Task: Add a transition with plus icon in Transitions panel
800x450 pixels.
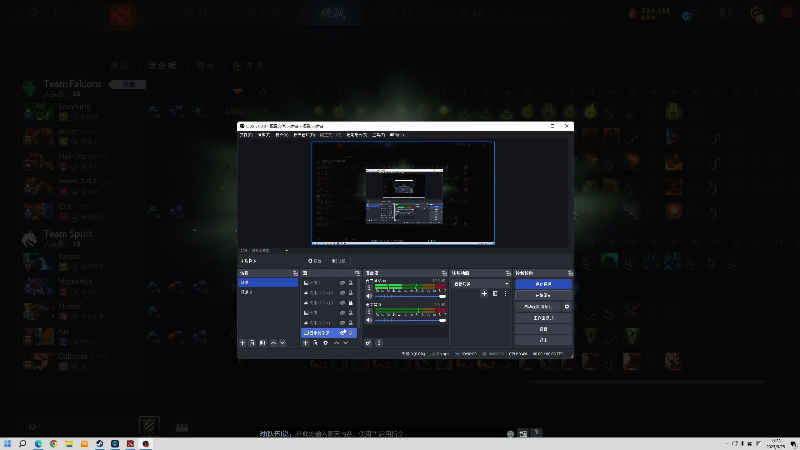Action: pyautogui.click(x=484, y=293)
